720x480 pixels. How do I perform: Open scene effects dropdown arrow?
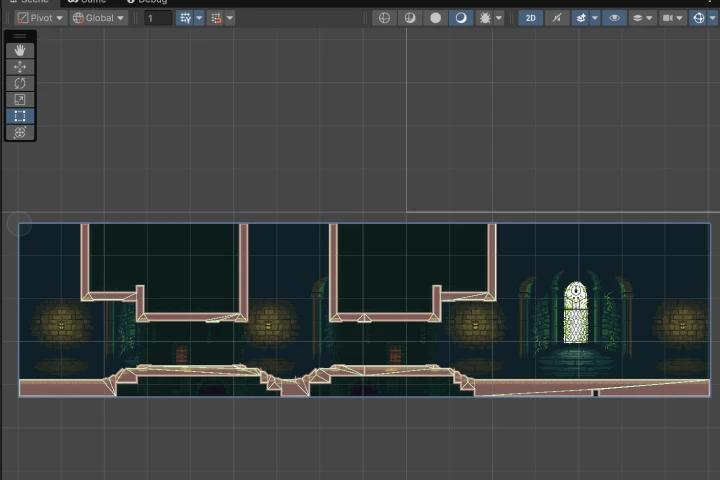595,18
